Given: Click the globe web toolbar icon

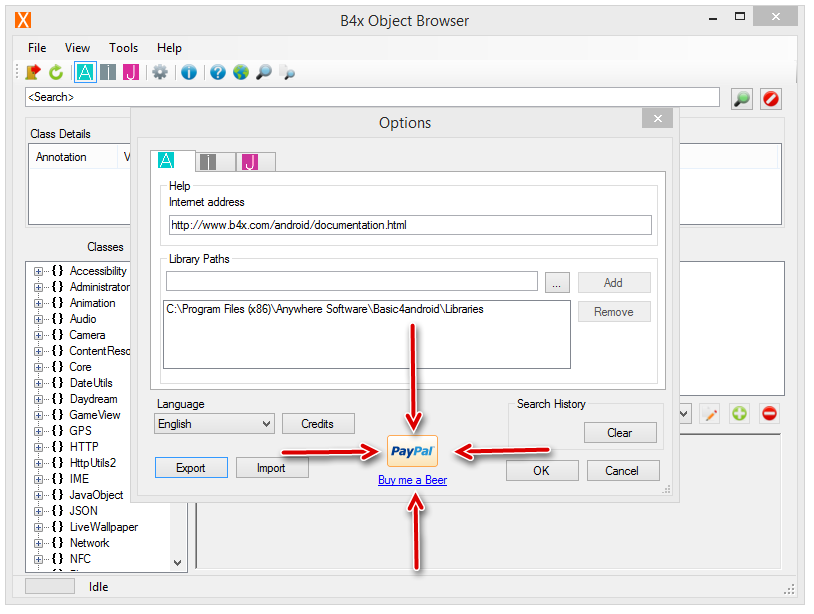Looking at the screenshot, I should [241, 72].
